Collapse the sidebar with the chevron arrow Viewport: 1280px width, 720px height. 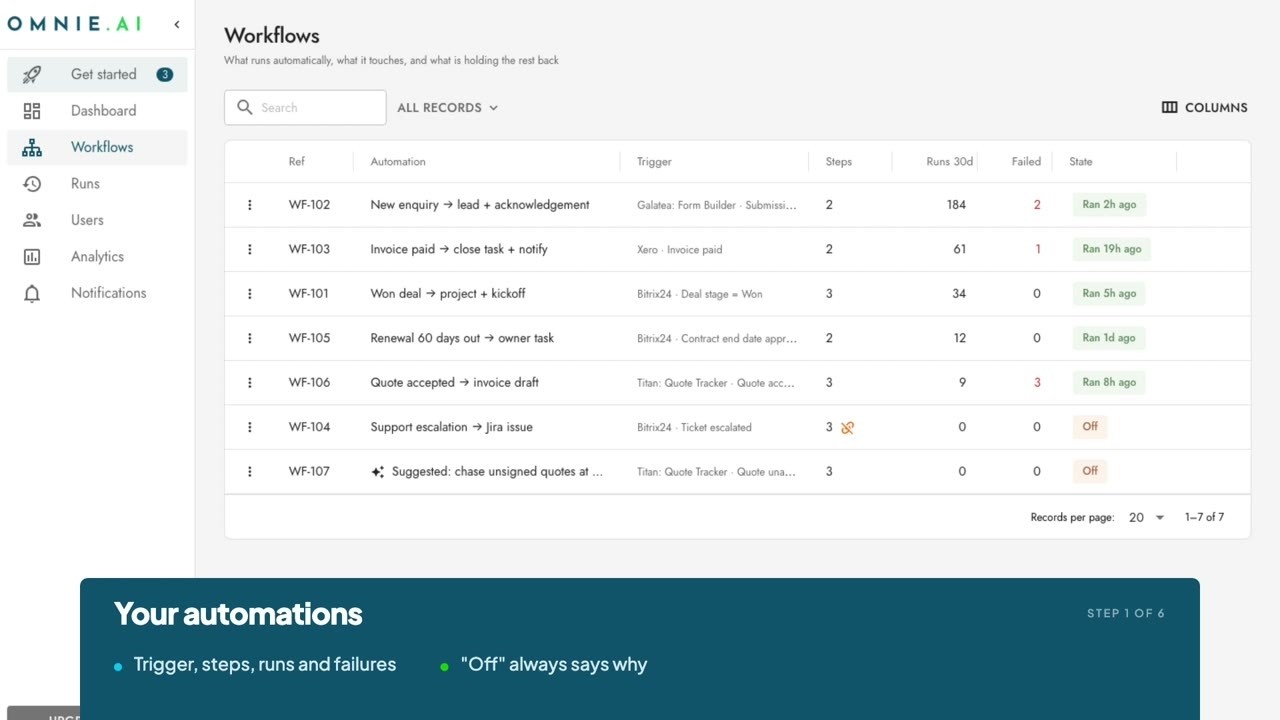coord(177,24)
